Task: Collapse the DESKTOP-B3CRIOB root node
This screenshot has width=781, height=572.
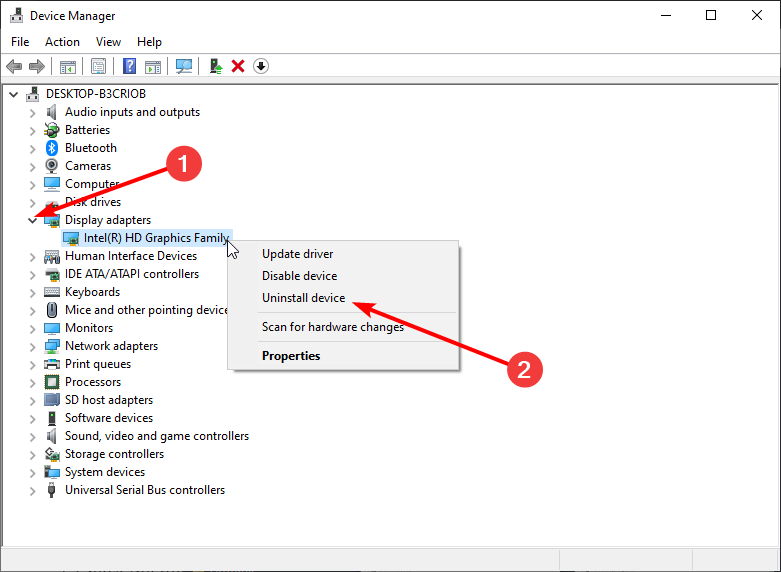Action: click(x=14, y=94)
